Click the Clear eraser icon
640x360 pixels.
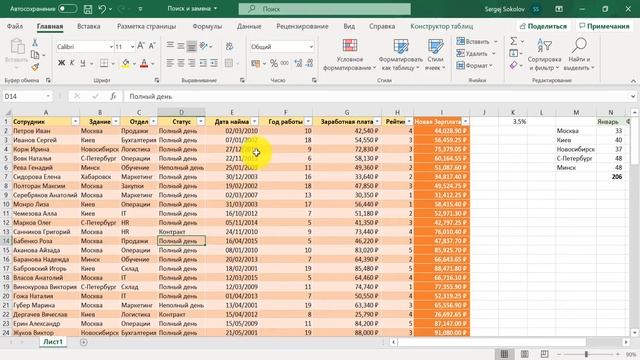(x=514, y=65)
